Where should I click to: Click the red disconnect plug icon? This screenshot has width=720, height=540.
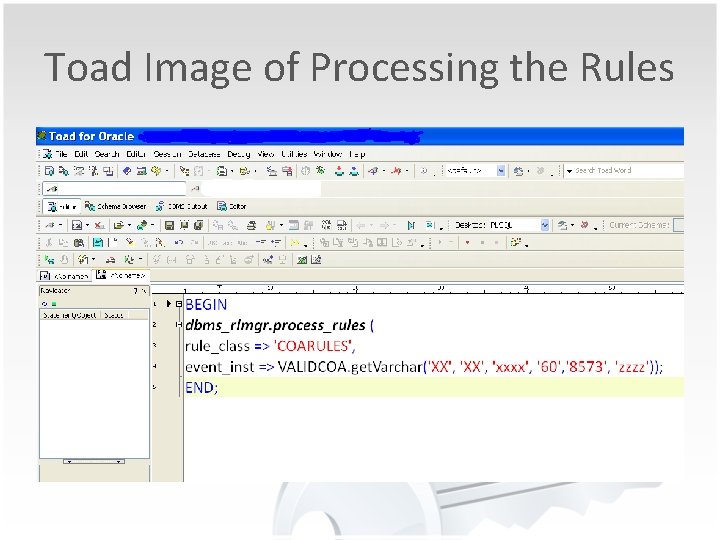(396, 171)
